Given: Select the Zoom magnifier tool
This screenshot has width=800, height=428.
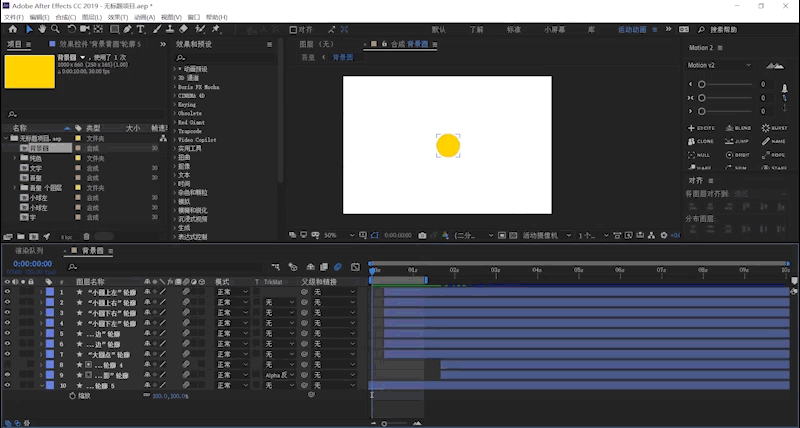Looking at the screenshot, I should (57, 30).
